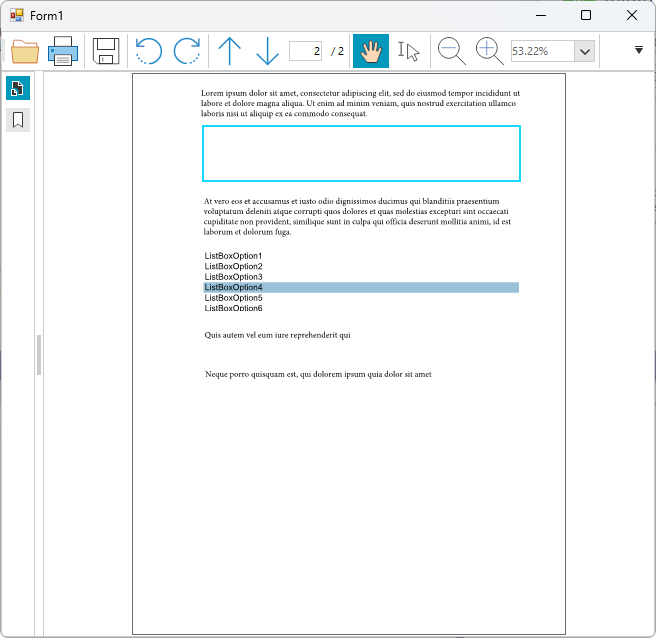Image resolution: width=656 pixels, height=638 pixels.
Task: Zoom in with plus magnifier
Action: pyautogui.click(x=489, y=51)
